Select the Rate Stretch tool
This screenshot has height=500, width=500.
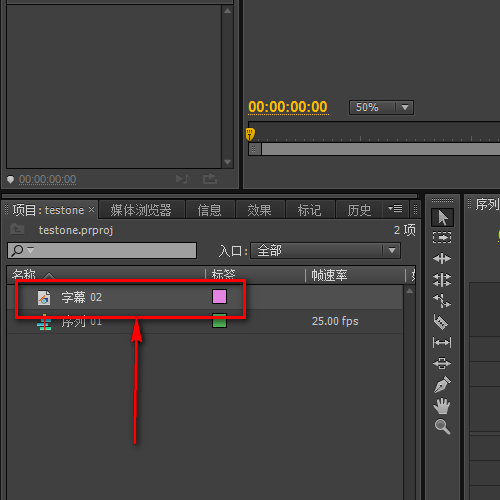[442, 301]
